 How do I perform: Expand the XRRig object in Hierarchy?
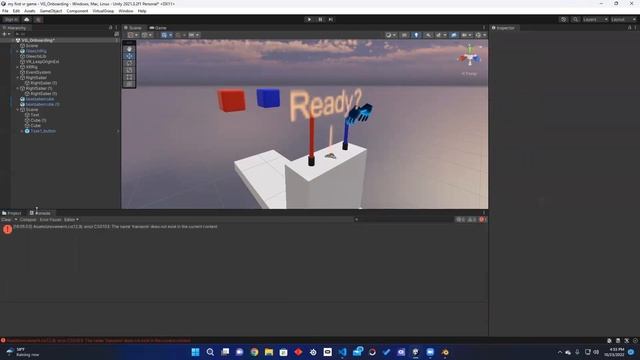pos(18,67)
